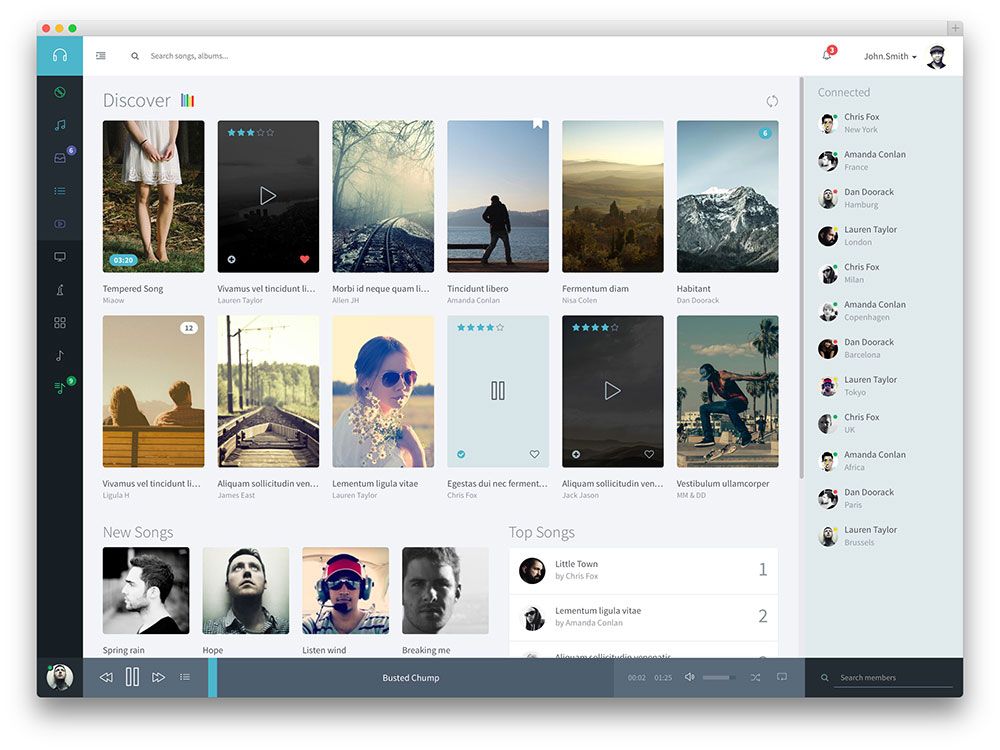Open the Listen wind new song

tap(346, 591)
